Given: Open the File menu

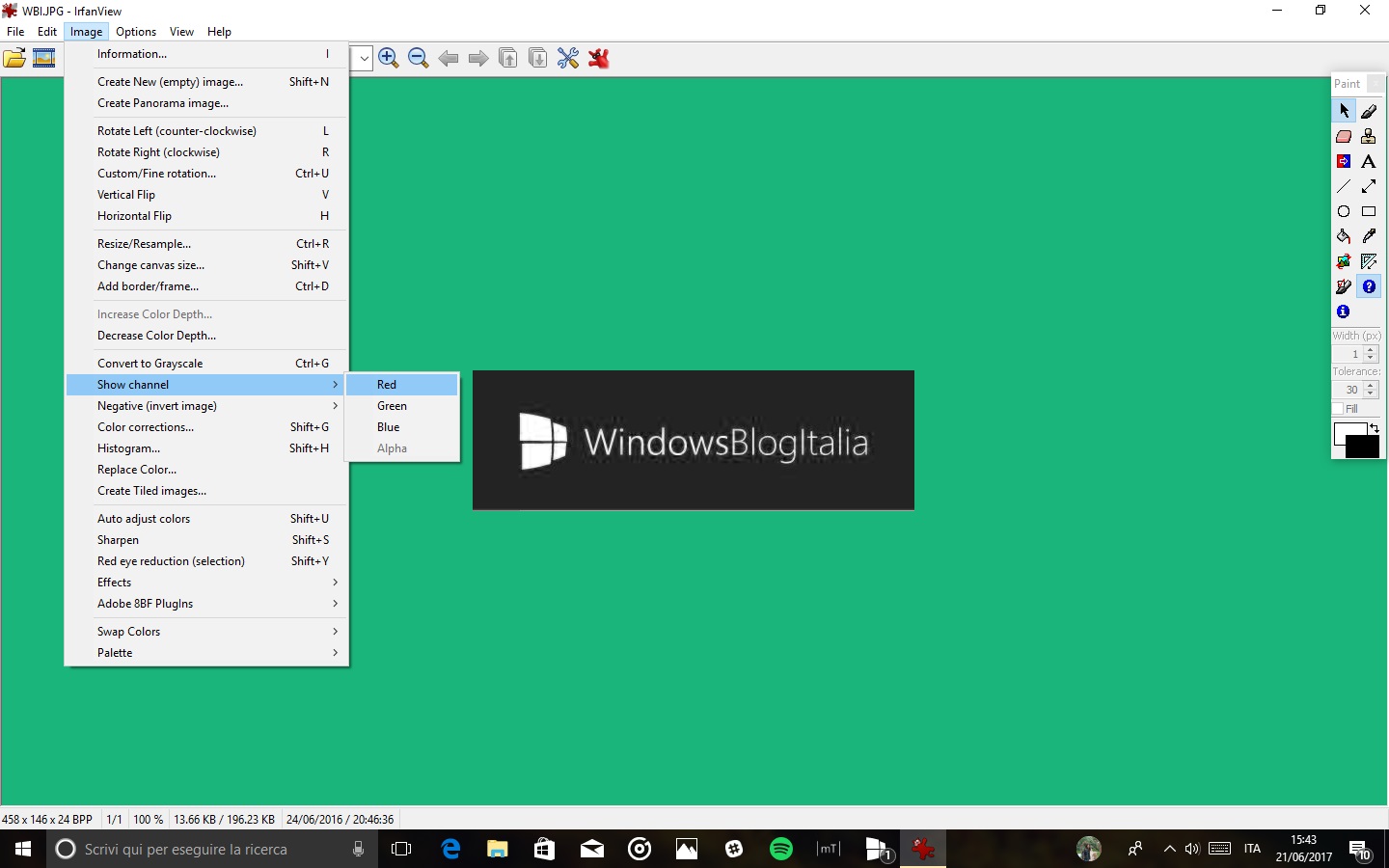Looking at the screenshot, I should pyautogui.click(x=15, y=32).
